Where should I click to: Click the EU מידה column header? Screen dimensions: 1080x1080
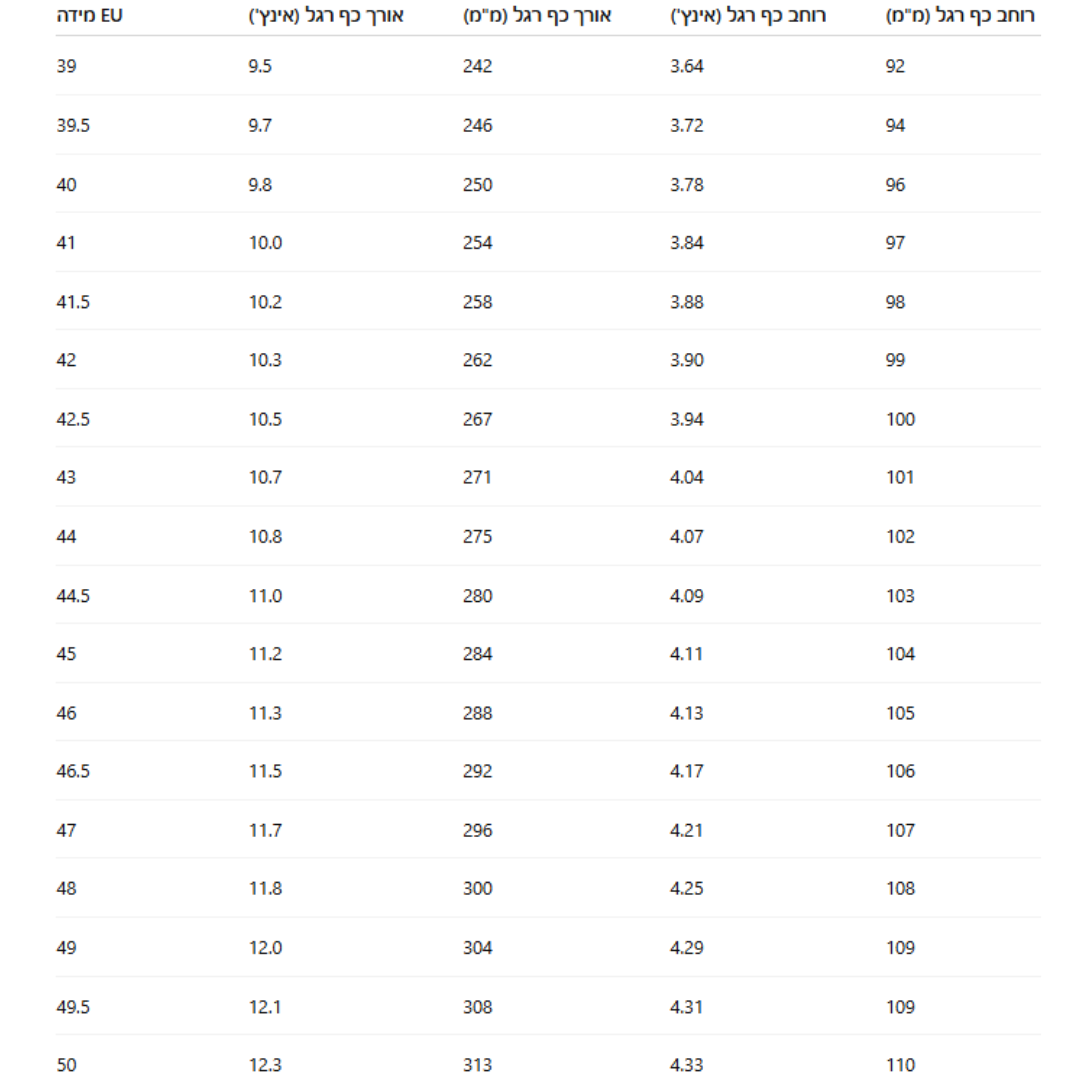pyautogui.click(x=89, y=16)
